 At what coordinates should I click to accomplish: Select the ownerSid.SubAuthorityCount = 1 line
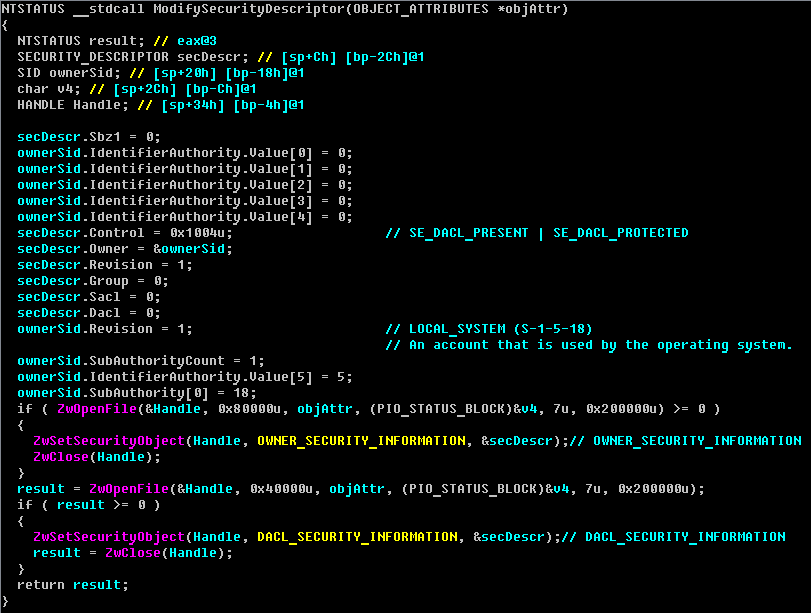pos(141,361)
